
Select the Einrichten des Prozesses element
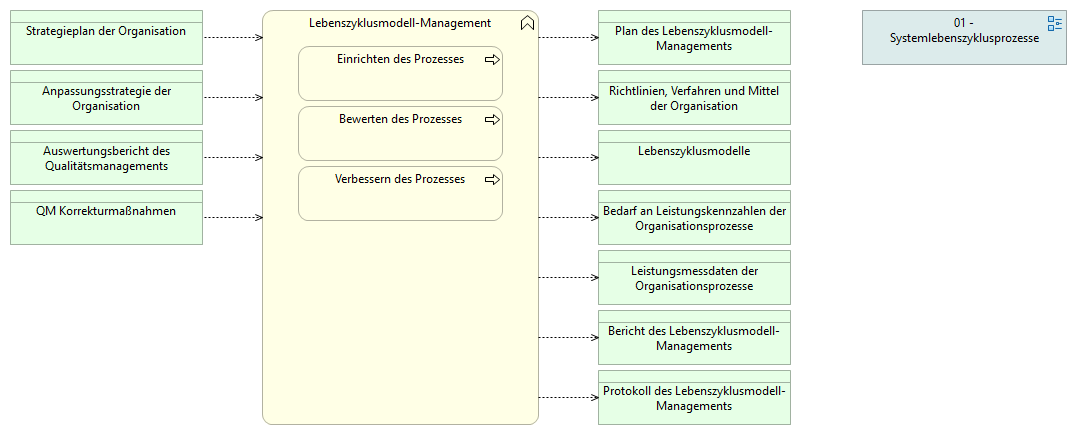(400, 74)
